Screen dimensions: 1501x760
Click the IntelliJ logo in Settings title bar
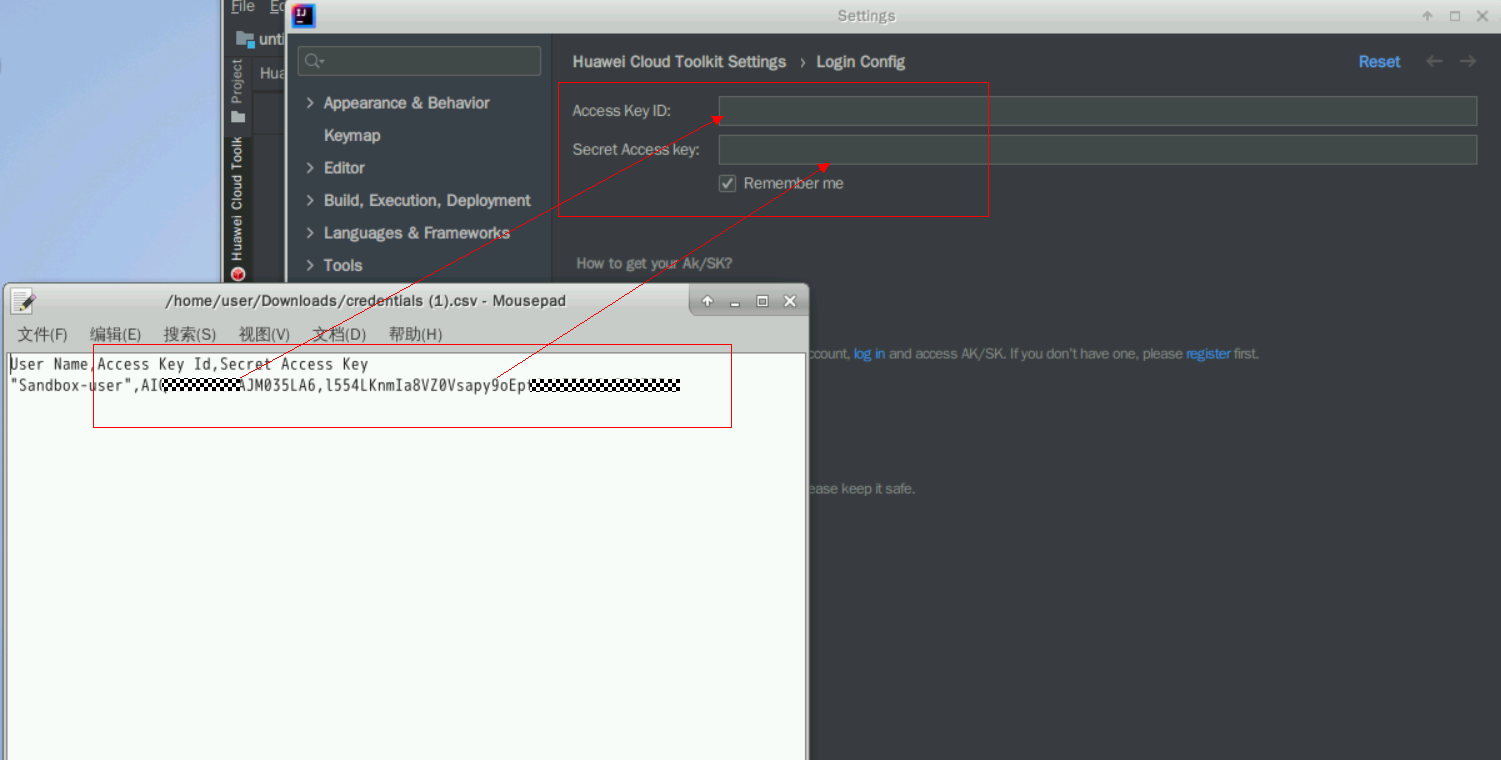pos(304,16)
